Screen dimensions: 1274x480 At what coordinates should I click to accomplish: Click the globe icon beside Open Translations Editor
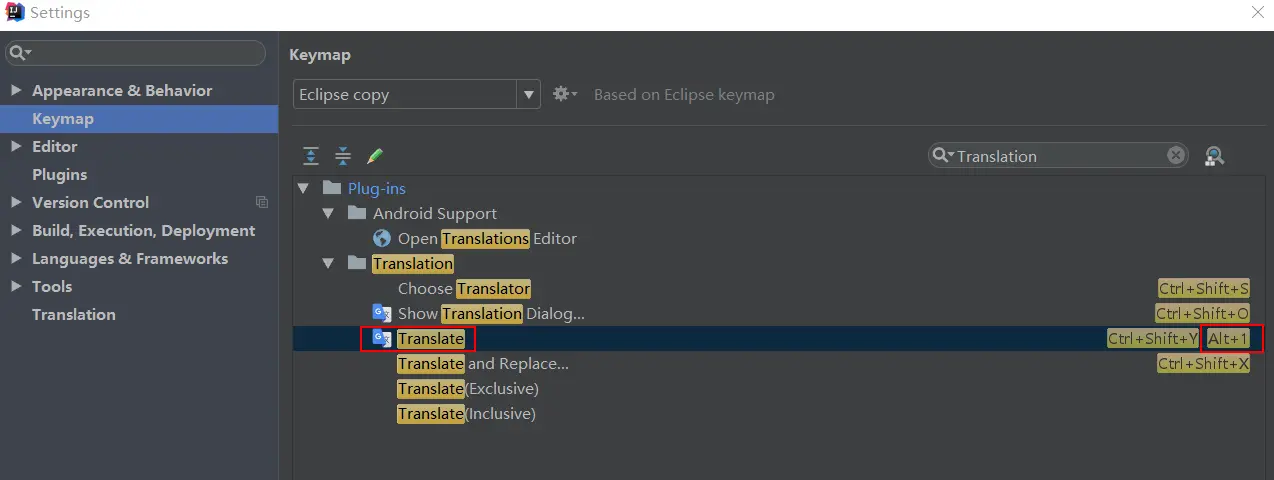tap(382, 239)
